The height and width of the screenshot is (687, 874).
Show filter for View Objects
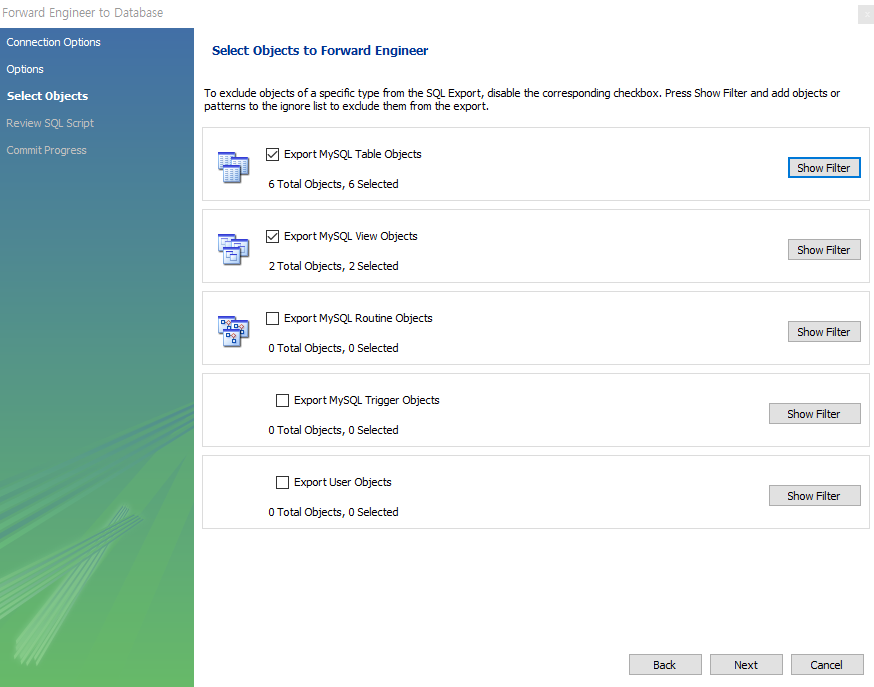click(824, 250)
